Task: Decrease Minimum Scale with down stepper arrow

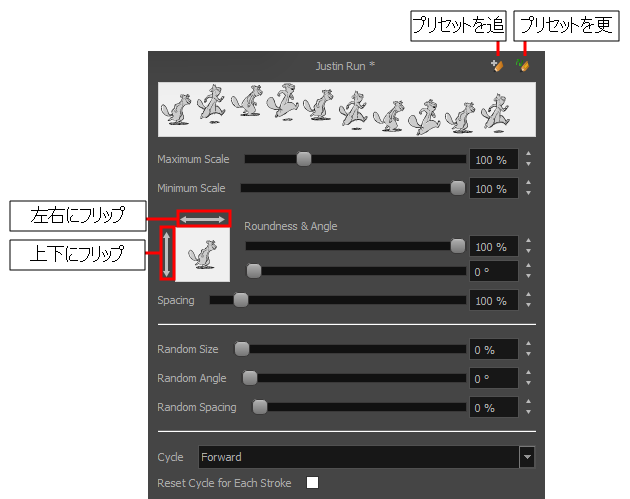Action: 528,193
